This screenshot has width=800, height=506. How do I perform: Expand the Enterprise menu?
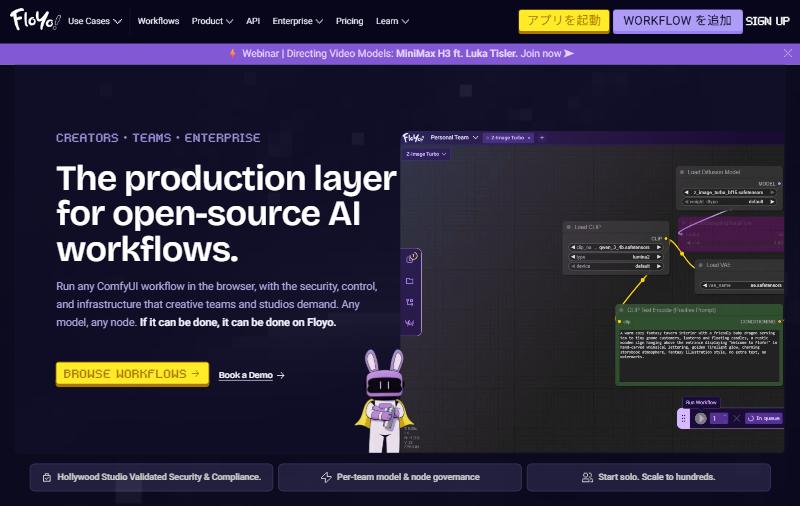[297, 21]
